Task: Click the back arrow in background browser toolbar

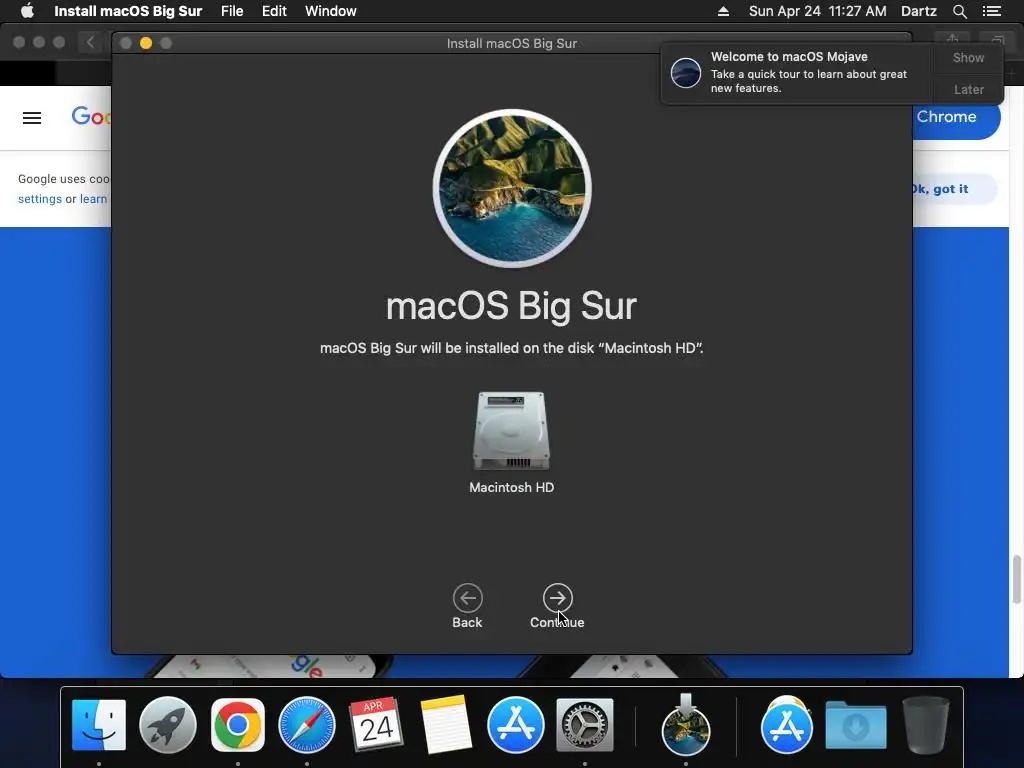Action: pos(91,42)
